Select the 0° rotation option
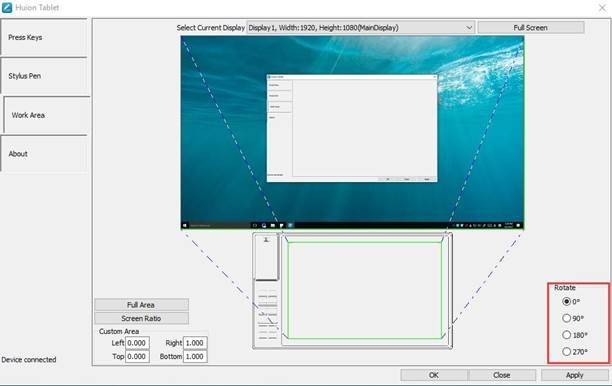The image size is (612, 386). [x=566, y=301]
